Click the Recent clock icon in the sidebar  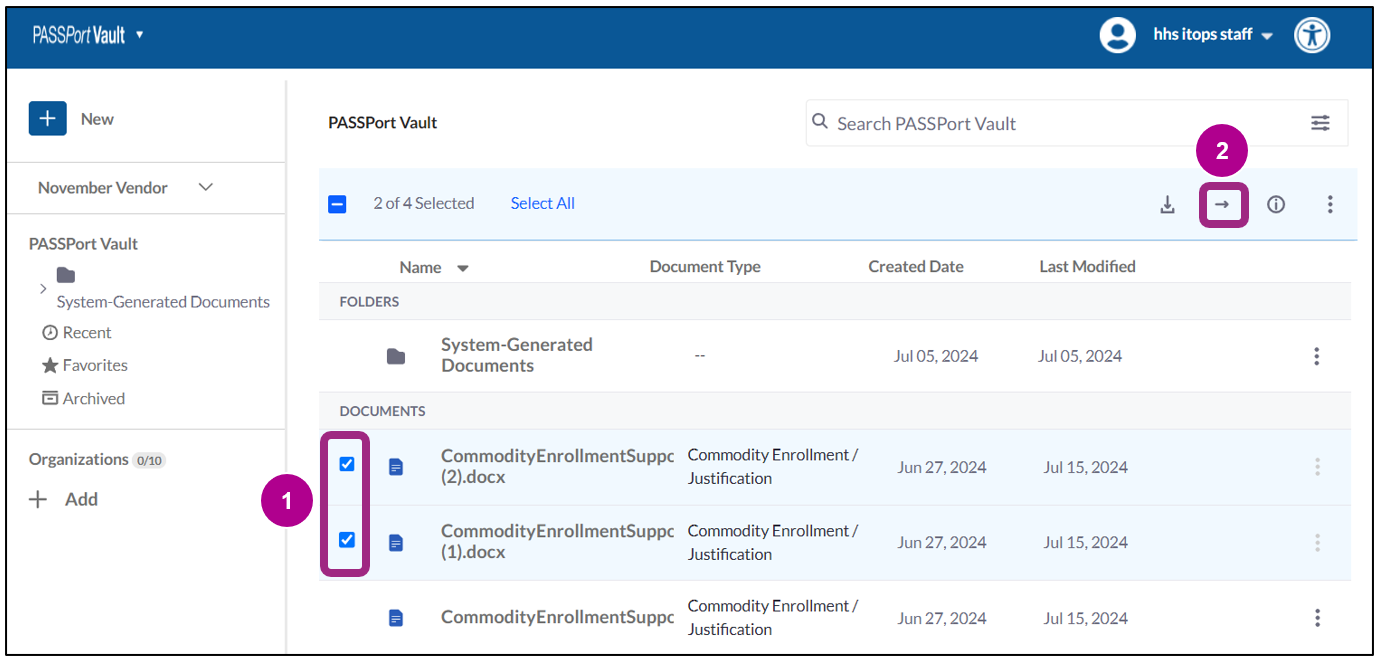(48, 332)
